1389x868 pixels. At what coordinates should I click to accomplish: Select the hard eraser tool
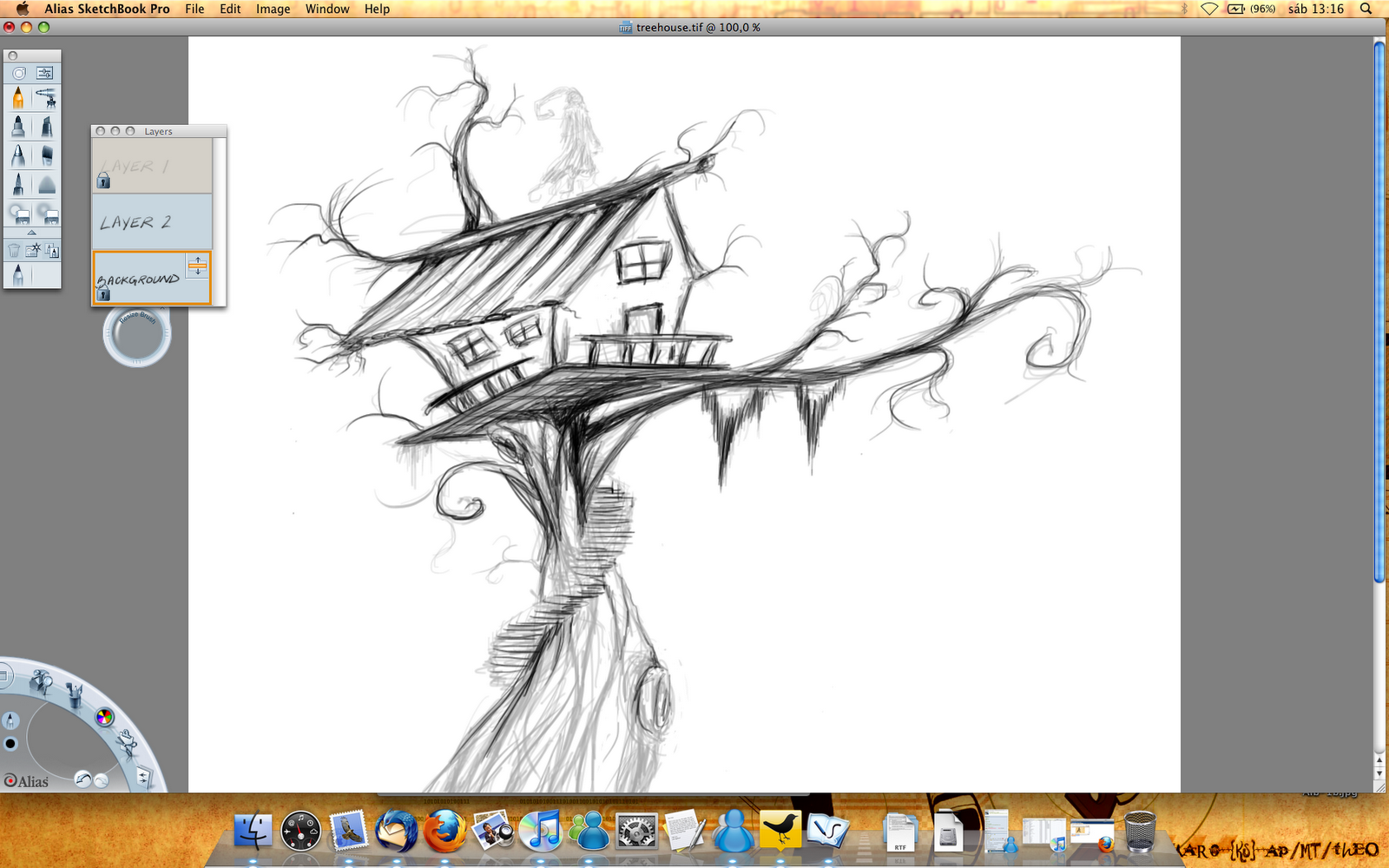tap(18, 213)
